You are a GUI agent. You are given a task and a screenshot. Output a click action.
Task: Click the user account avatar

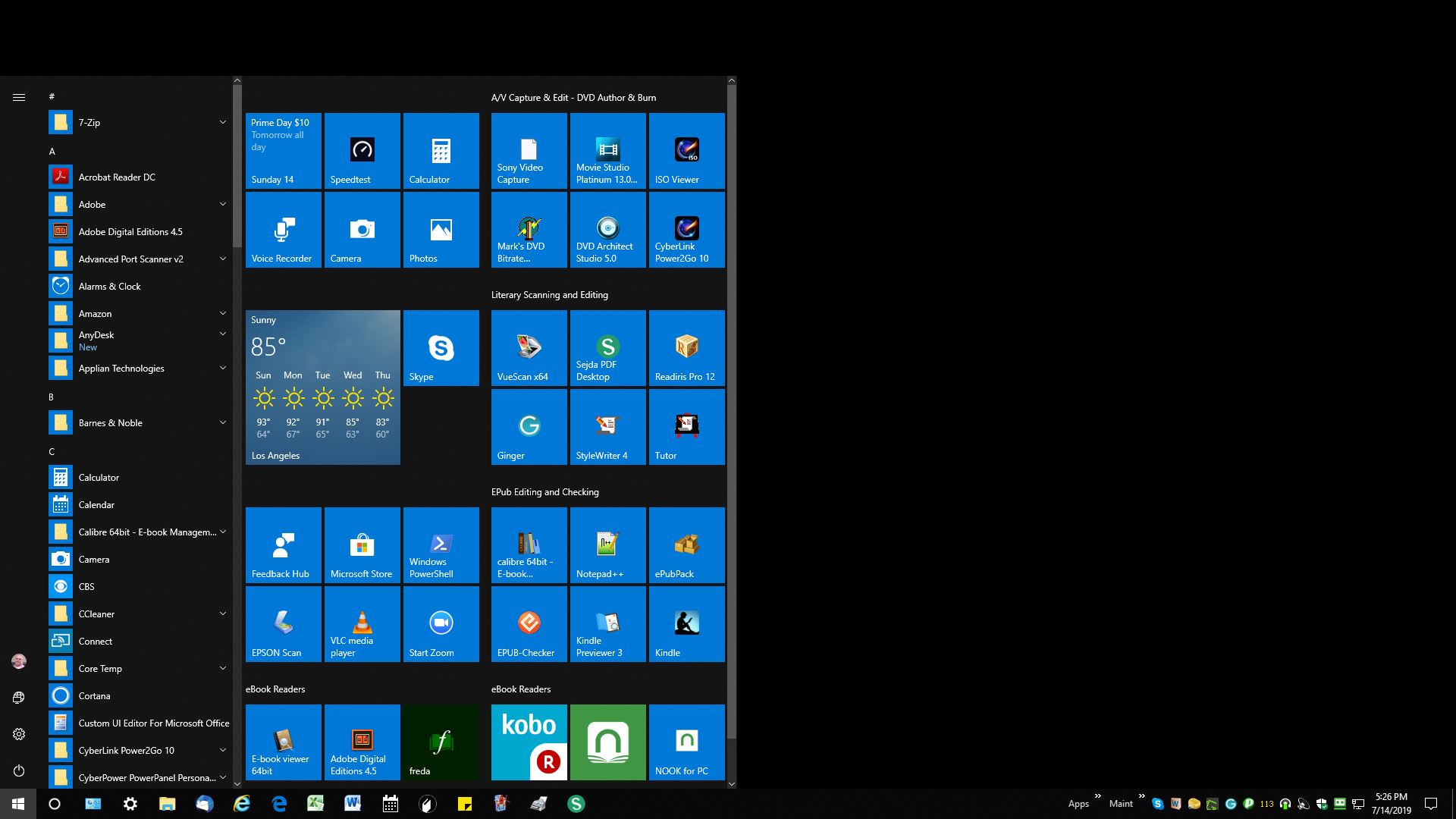pos(19,661)
